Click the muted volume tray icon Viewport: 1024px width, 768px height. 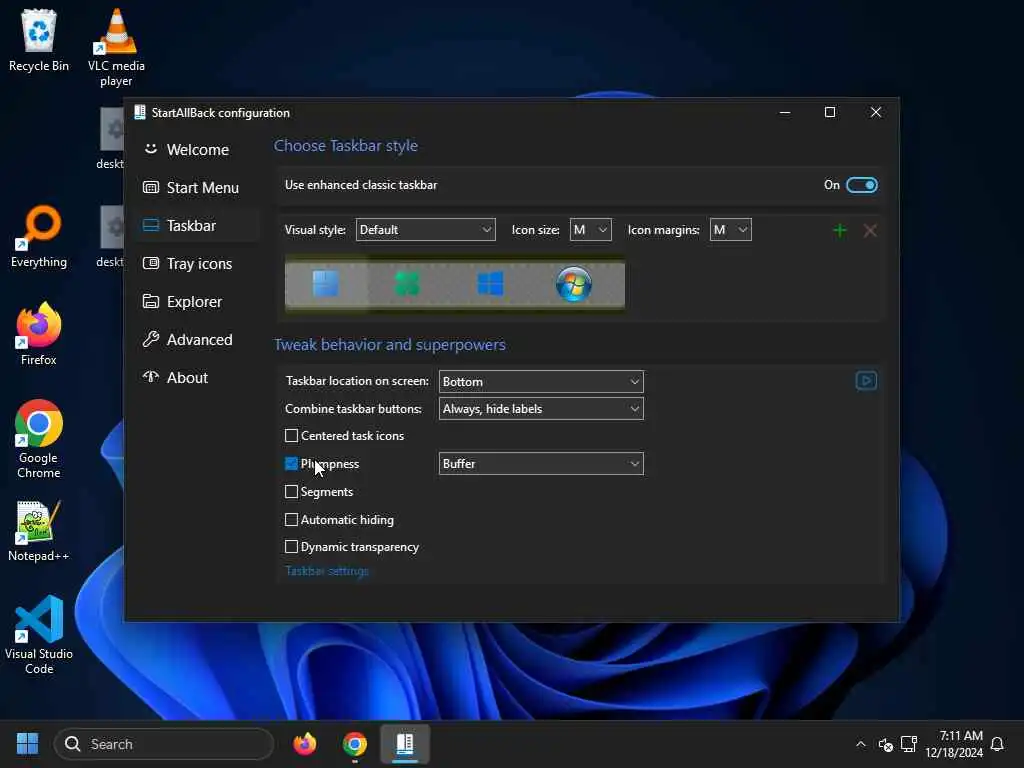tap(886, 744)
